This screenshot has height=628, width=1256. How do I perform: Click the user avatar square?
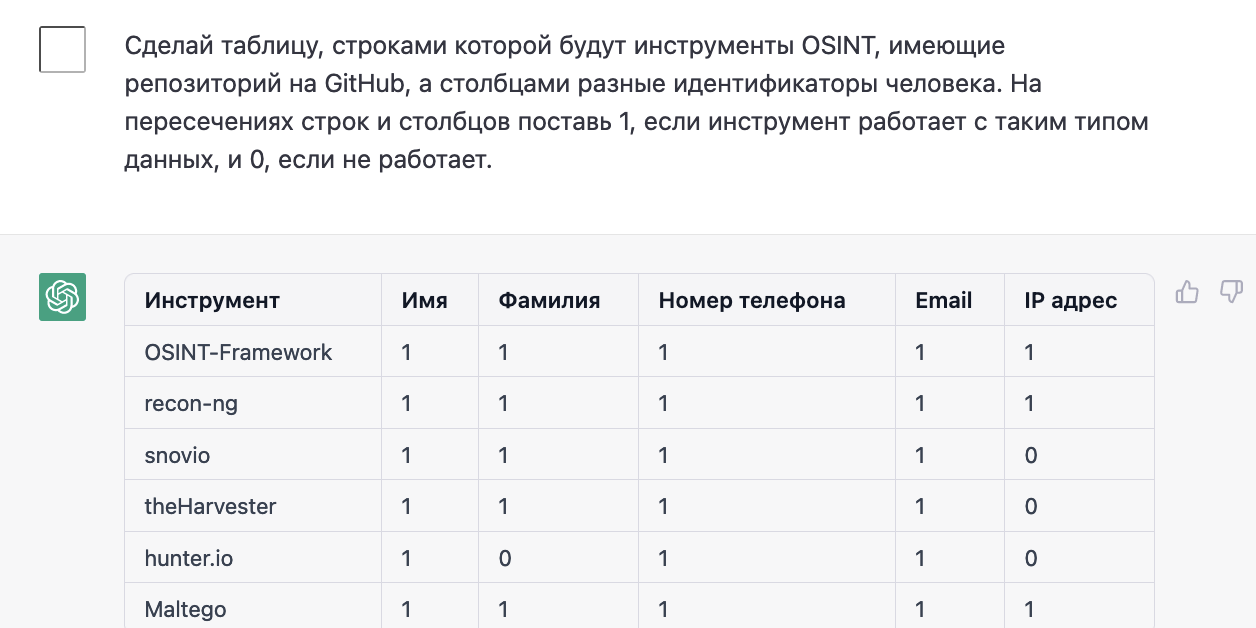(x=62, y=49)
